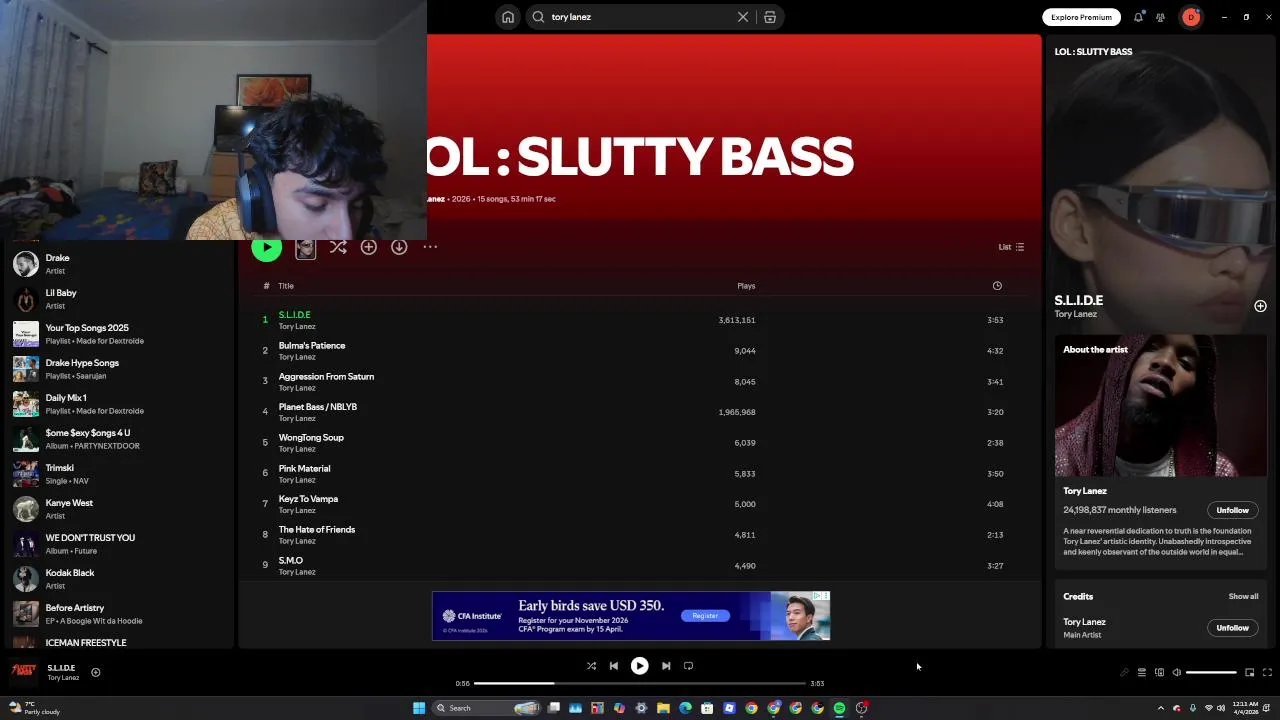Open the Browse icon beside search

(770, 17)
